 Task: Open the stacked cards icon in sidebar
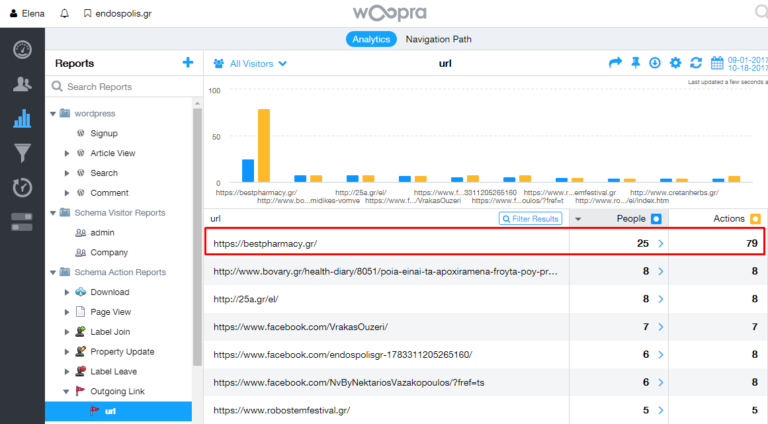[22, 222]
